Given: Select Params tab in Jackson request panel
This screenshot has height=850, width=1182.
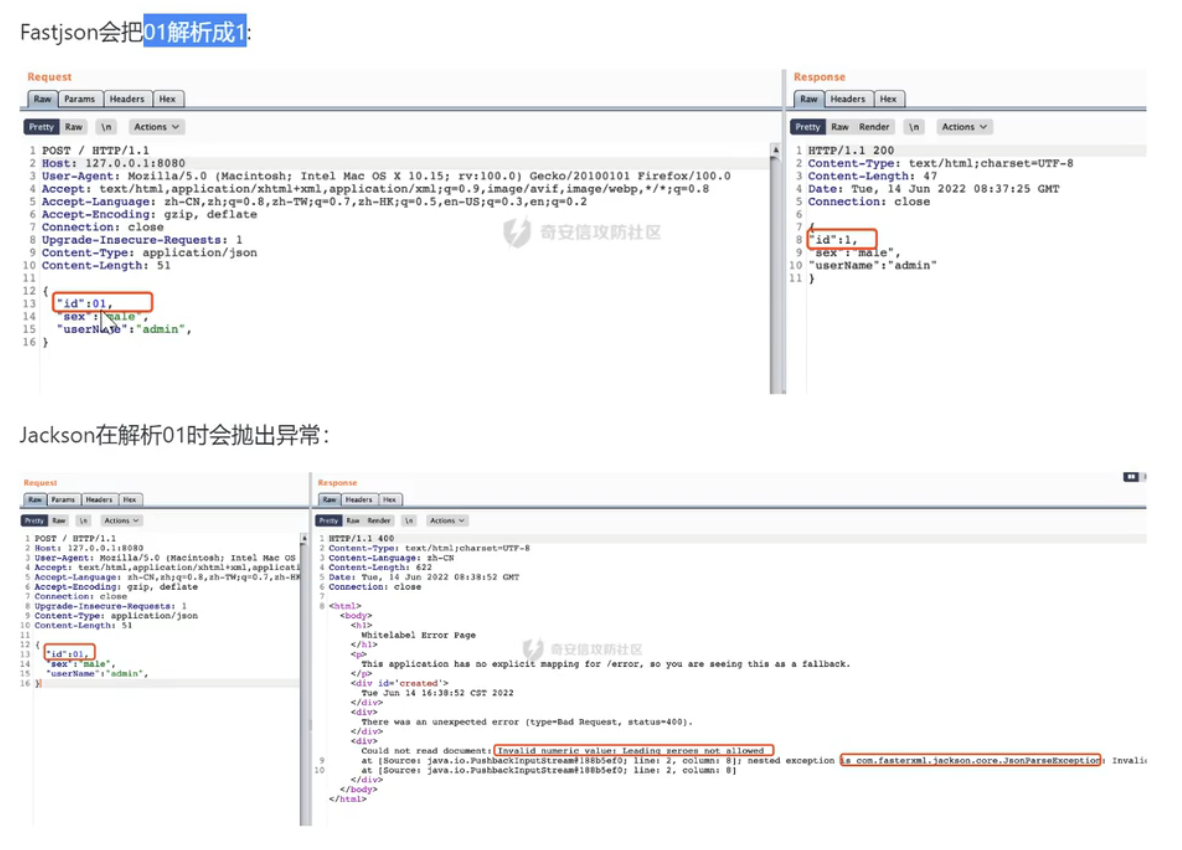Looking at the screenshot, I should point(63,500).
